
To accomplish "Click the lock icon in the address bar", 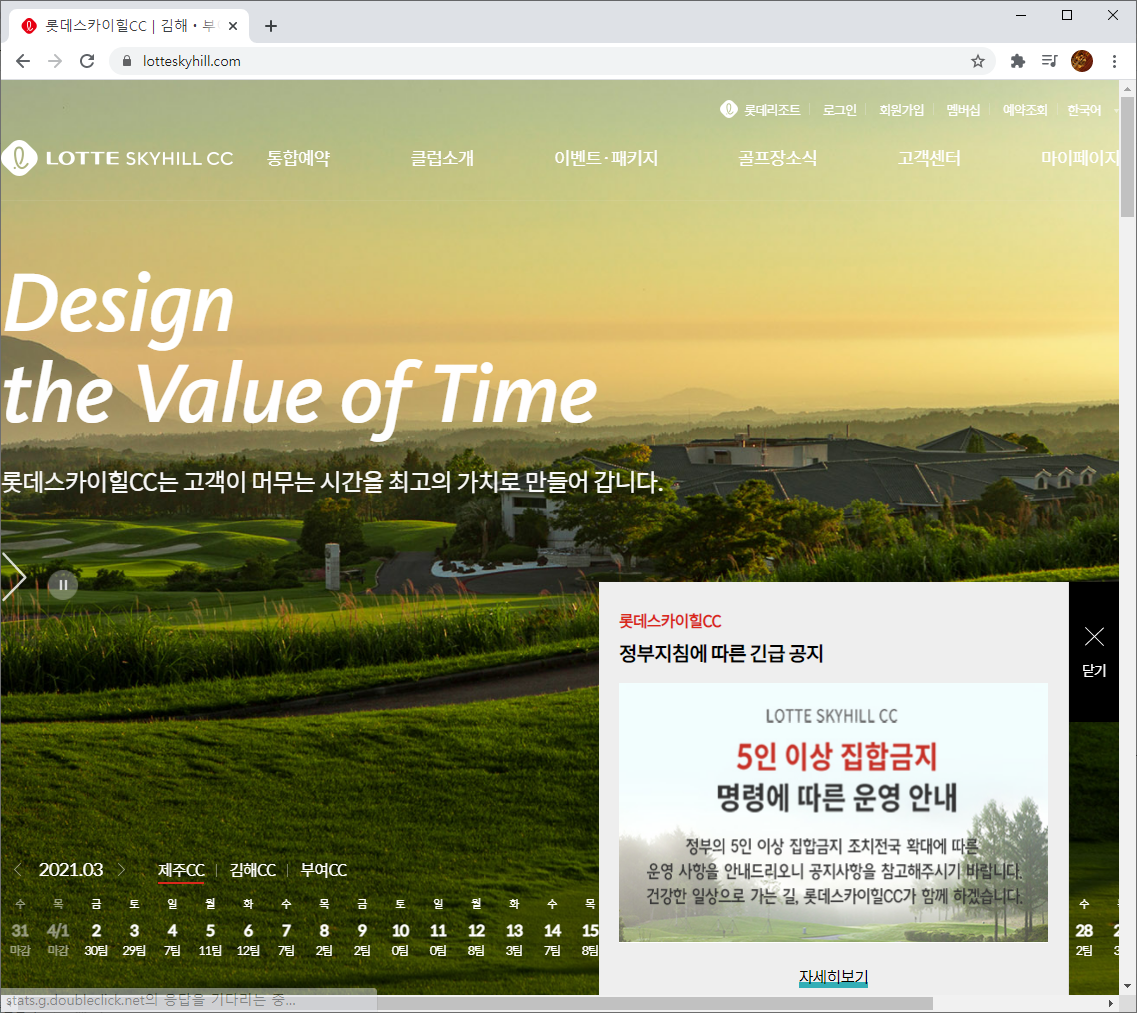I will (127, 61).
